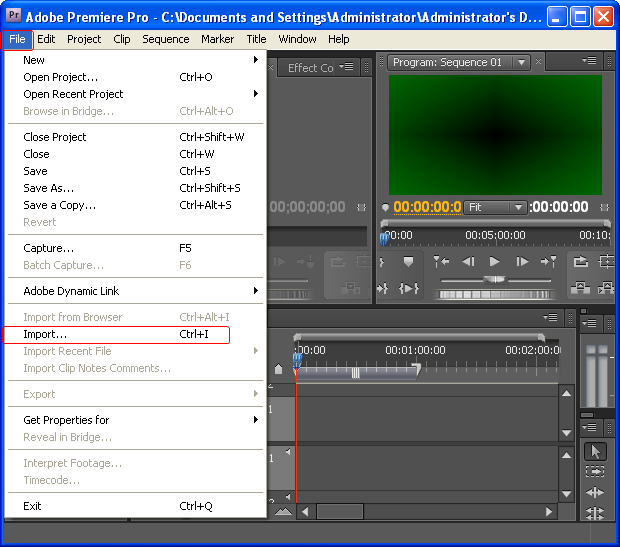This screenshot has width=620, height=547.
Task: Click the Play In to Out button
Action: pyautogui.click(x=408, y=288)
